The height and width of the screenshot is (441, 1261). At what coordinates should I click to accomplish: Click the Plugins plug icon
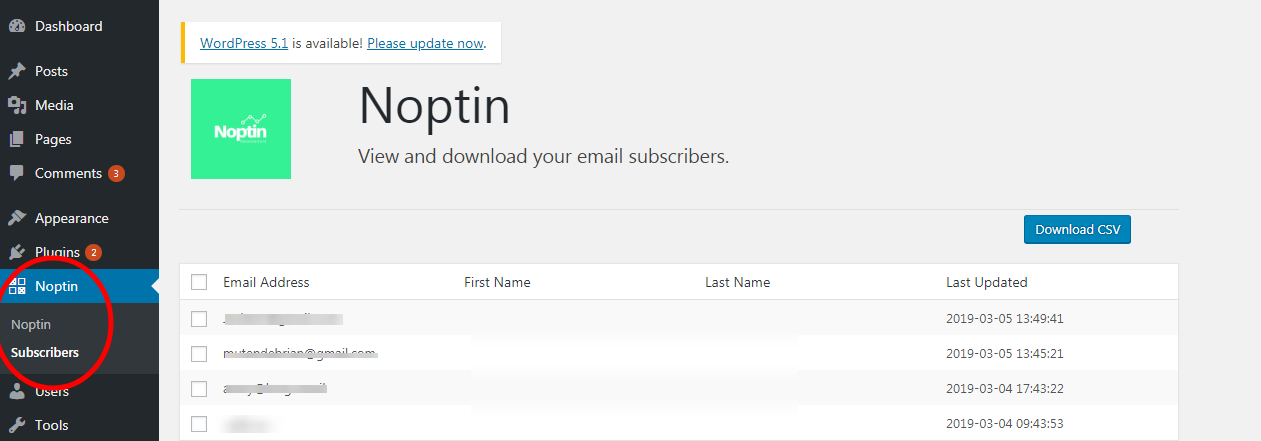(17, 252)
